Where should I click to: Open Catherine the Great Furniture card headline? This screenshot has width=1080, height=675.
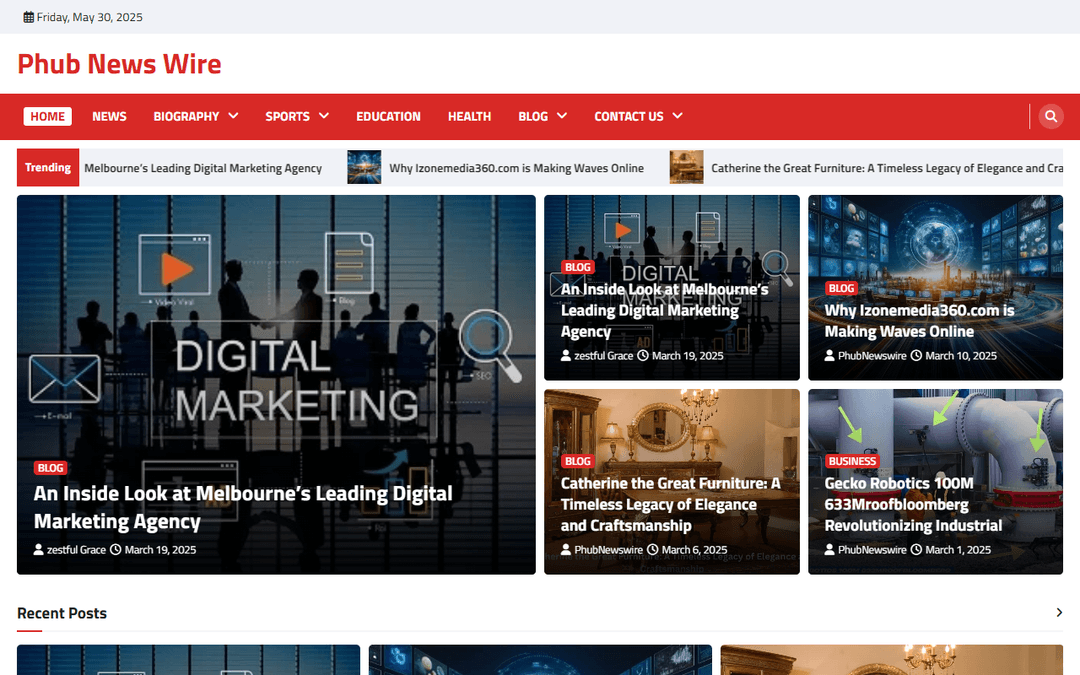[670, 504]
